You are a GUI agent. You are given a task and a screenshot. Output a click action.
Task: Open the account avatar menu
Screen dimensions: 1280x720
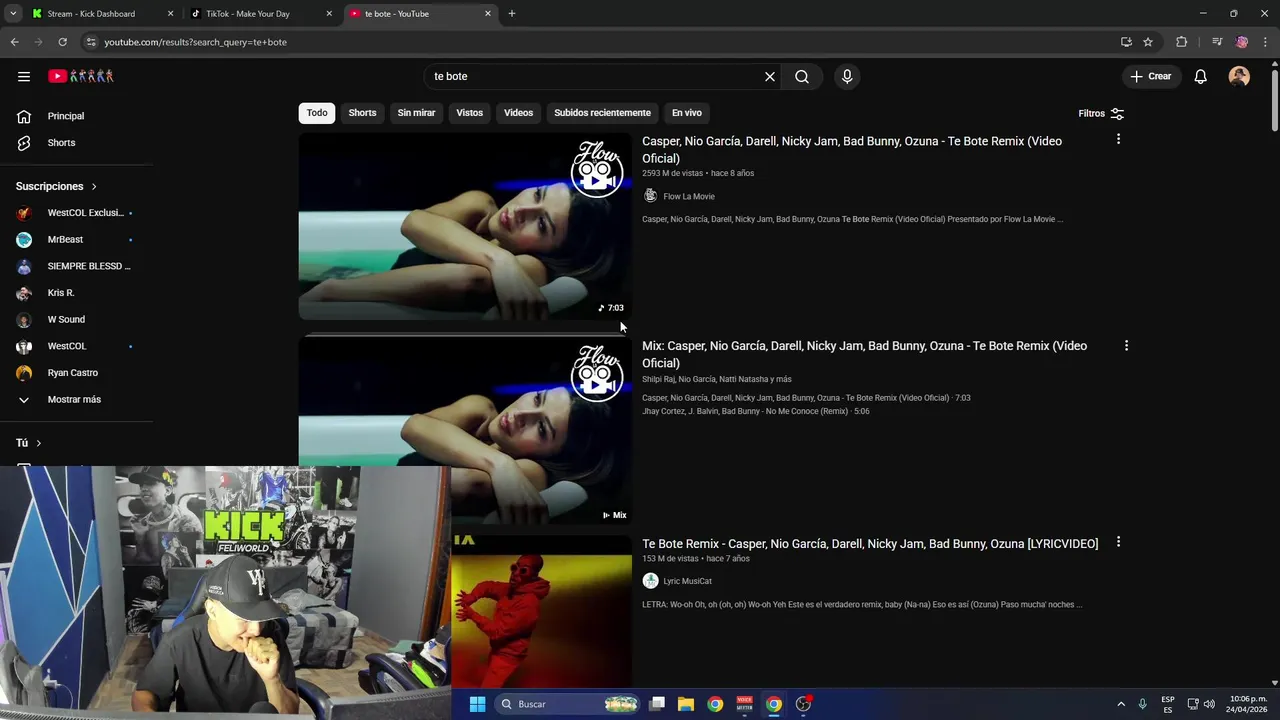[1239, 76]
